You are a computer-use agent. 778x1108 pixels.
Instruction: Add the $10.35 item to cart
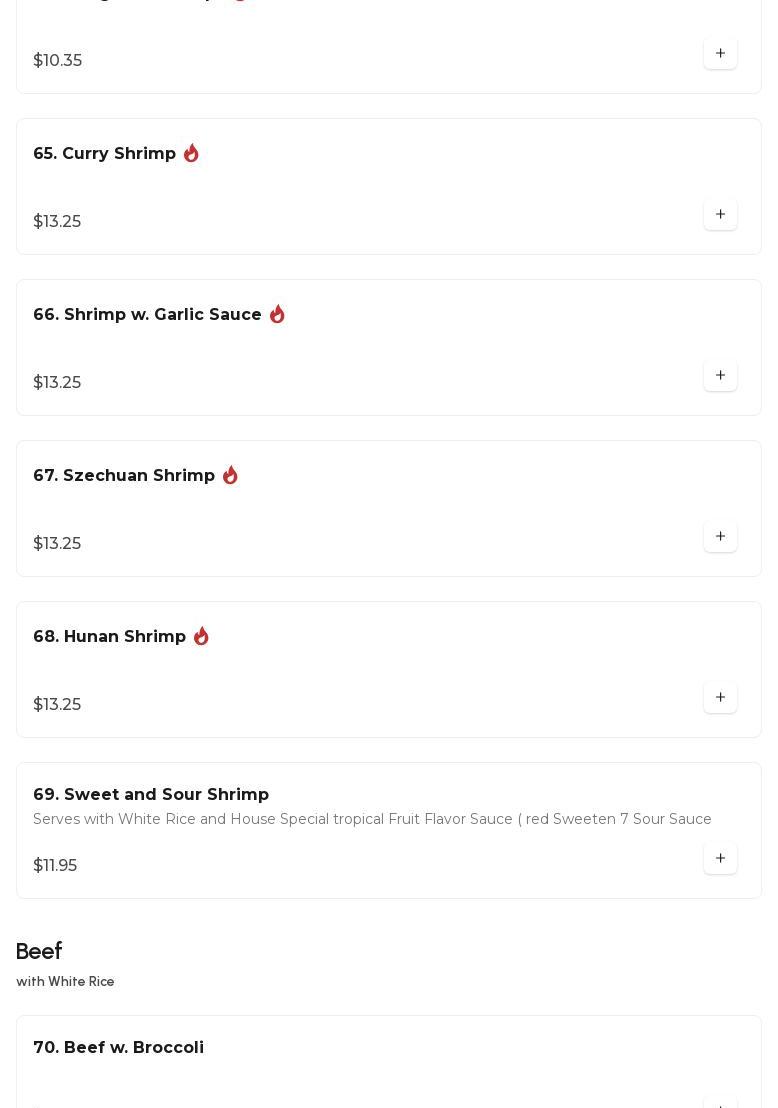point(720,54)
